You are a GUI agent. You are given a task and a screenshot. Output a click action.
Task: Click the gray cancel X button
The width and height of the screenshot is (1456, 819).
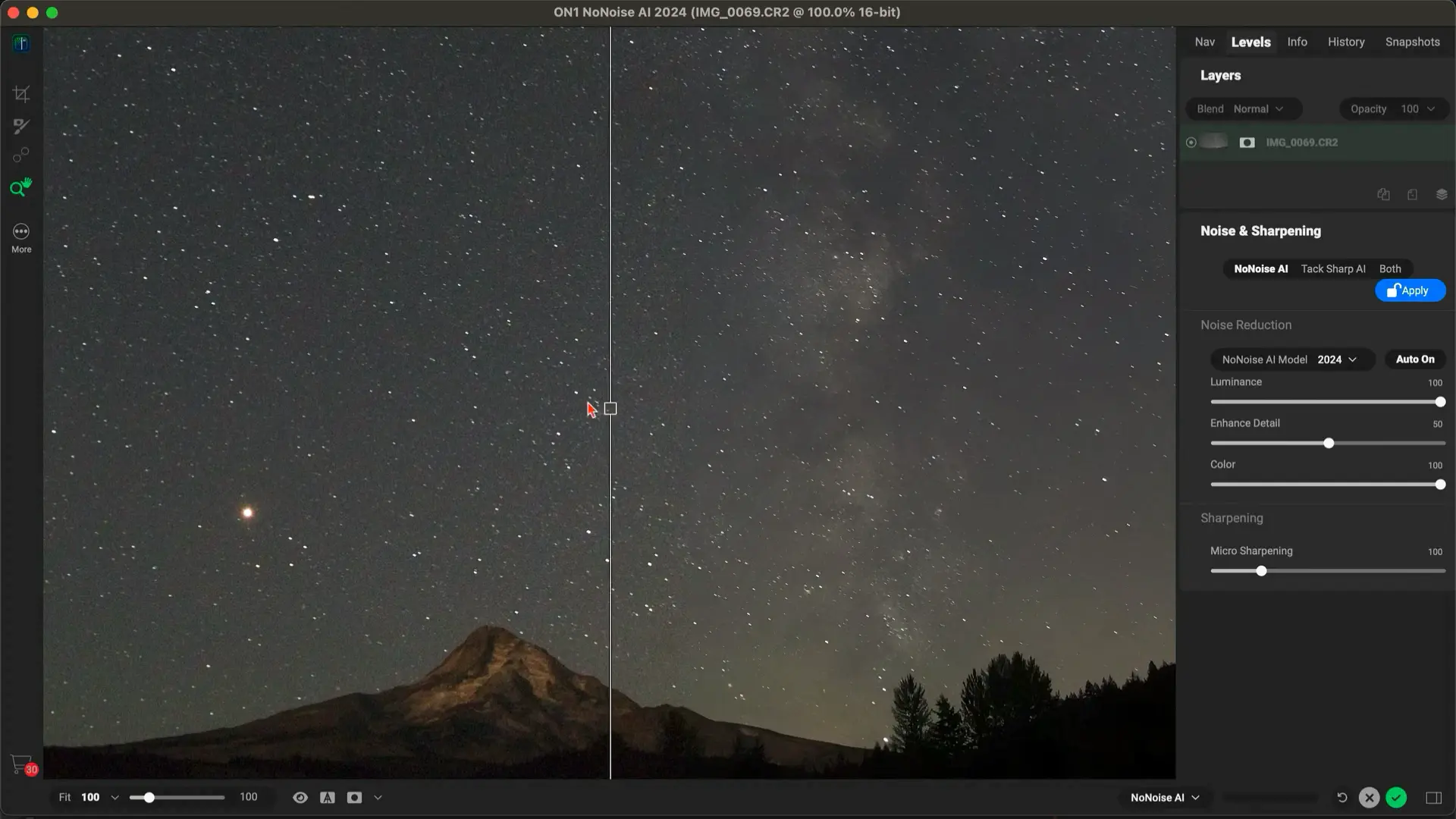(x=1369, y=798)
